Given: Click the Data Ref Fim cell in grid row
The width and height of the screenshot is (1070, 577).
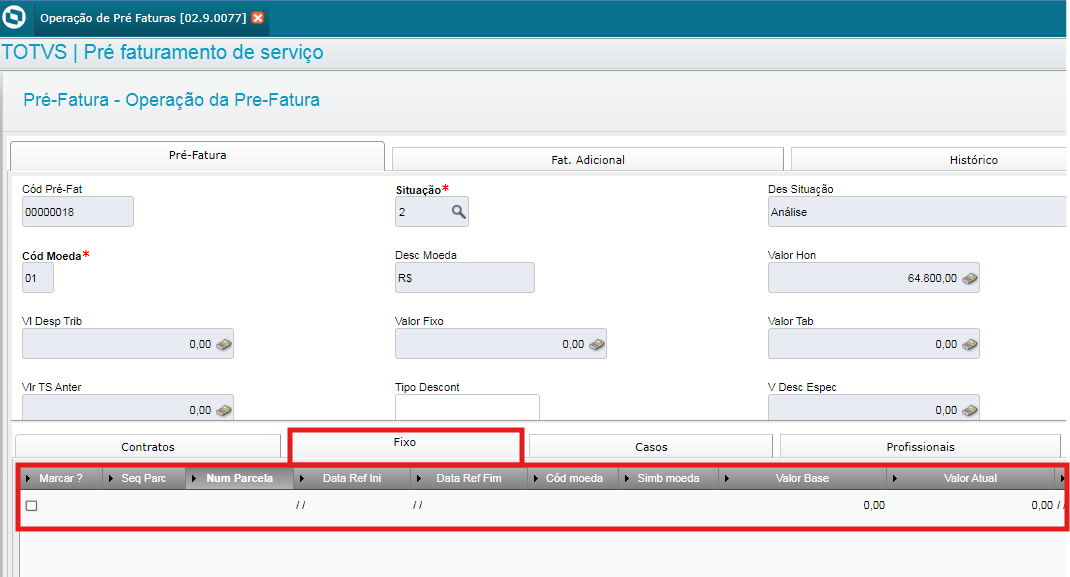Looking at the screenshot, I should point(469,505).
